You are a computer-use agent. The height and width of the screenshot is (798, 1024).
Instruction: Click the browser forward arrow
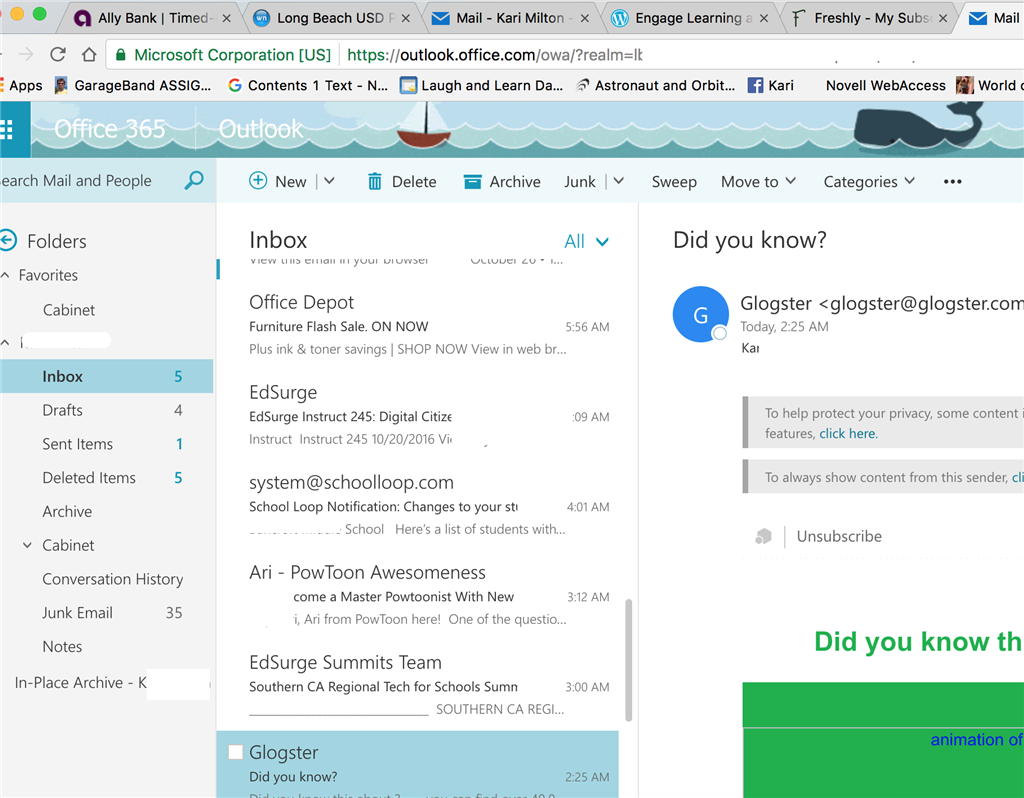26,54
